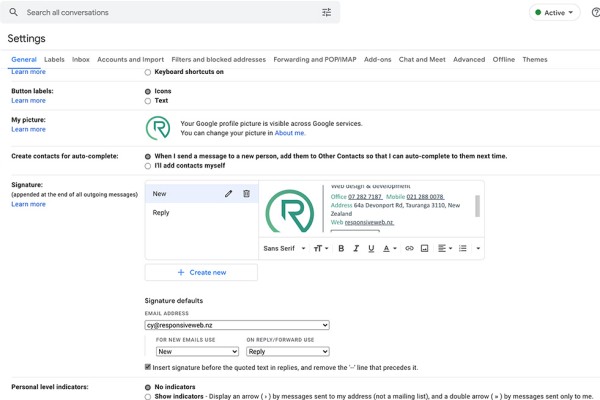Toggle underline in signature editor

(371, 249)
